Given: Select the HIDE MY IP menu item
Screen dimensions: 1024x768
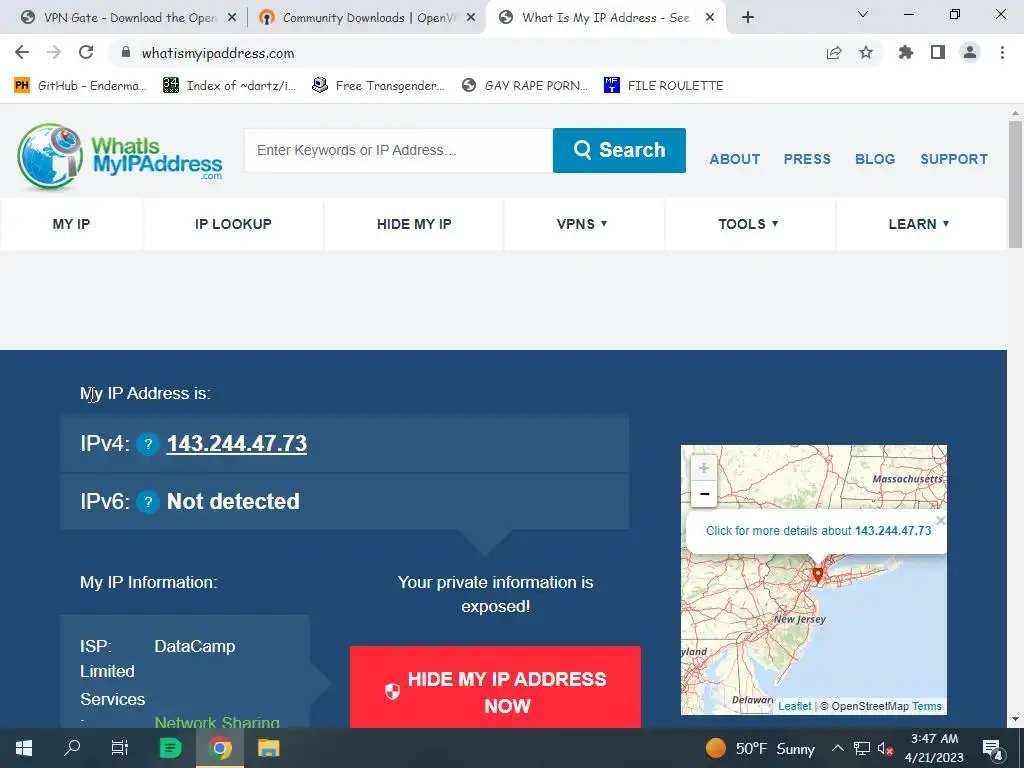Looking at the screenshot, I should click(414, 224).
